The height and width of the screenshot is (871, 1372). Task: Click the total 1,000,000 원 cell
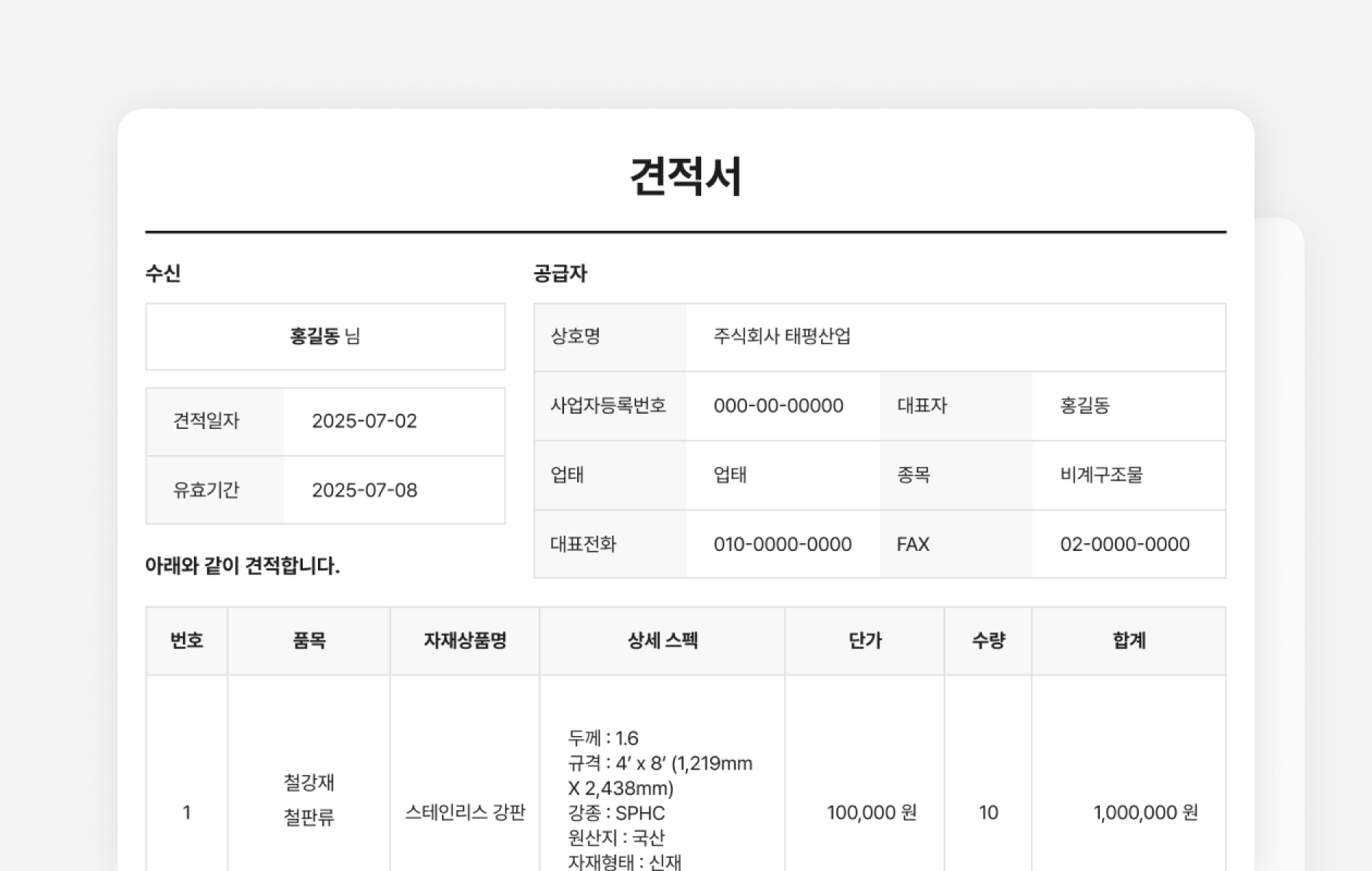click(1145, 812)
